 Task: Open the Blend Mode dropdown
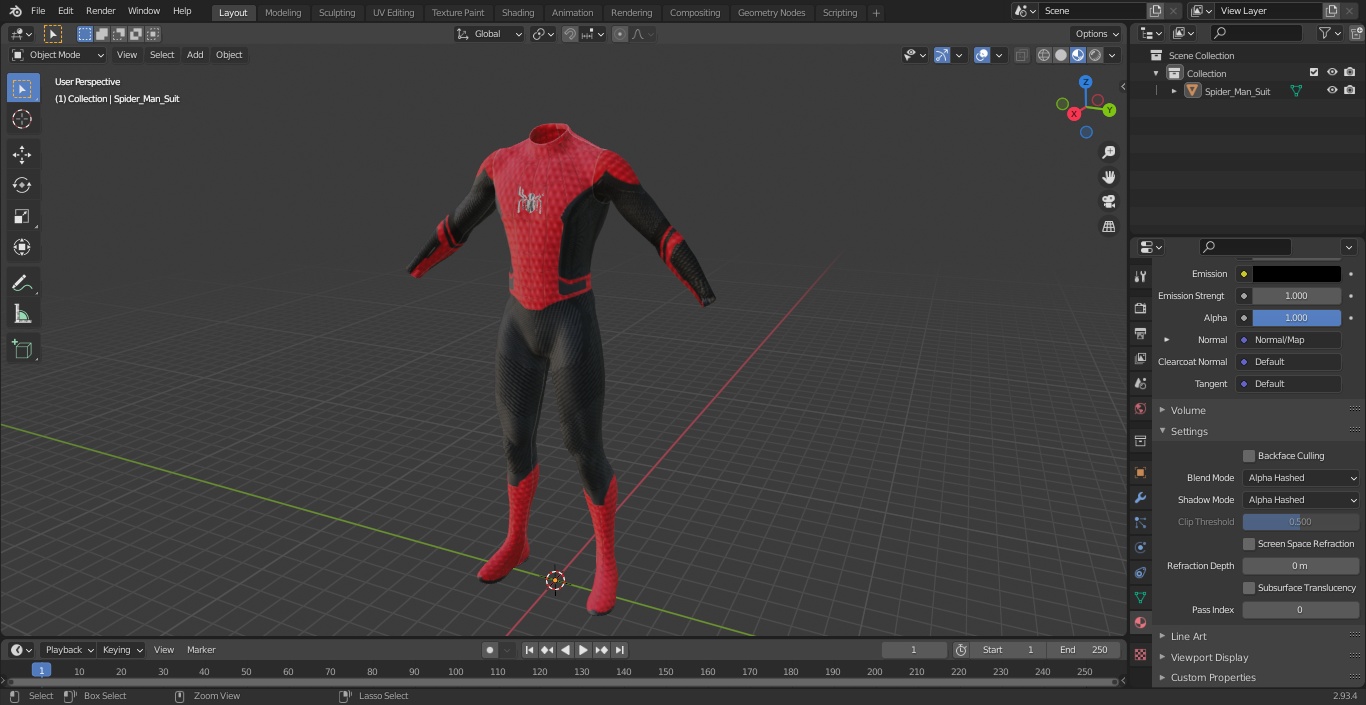click(x=1301, y=478)
